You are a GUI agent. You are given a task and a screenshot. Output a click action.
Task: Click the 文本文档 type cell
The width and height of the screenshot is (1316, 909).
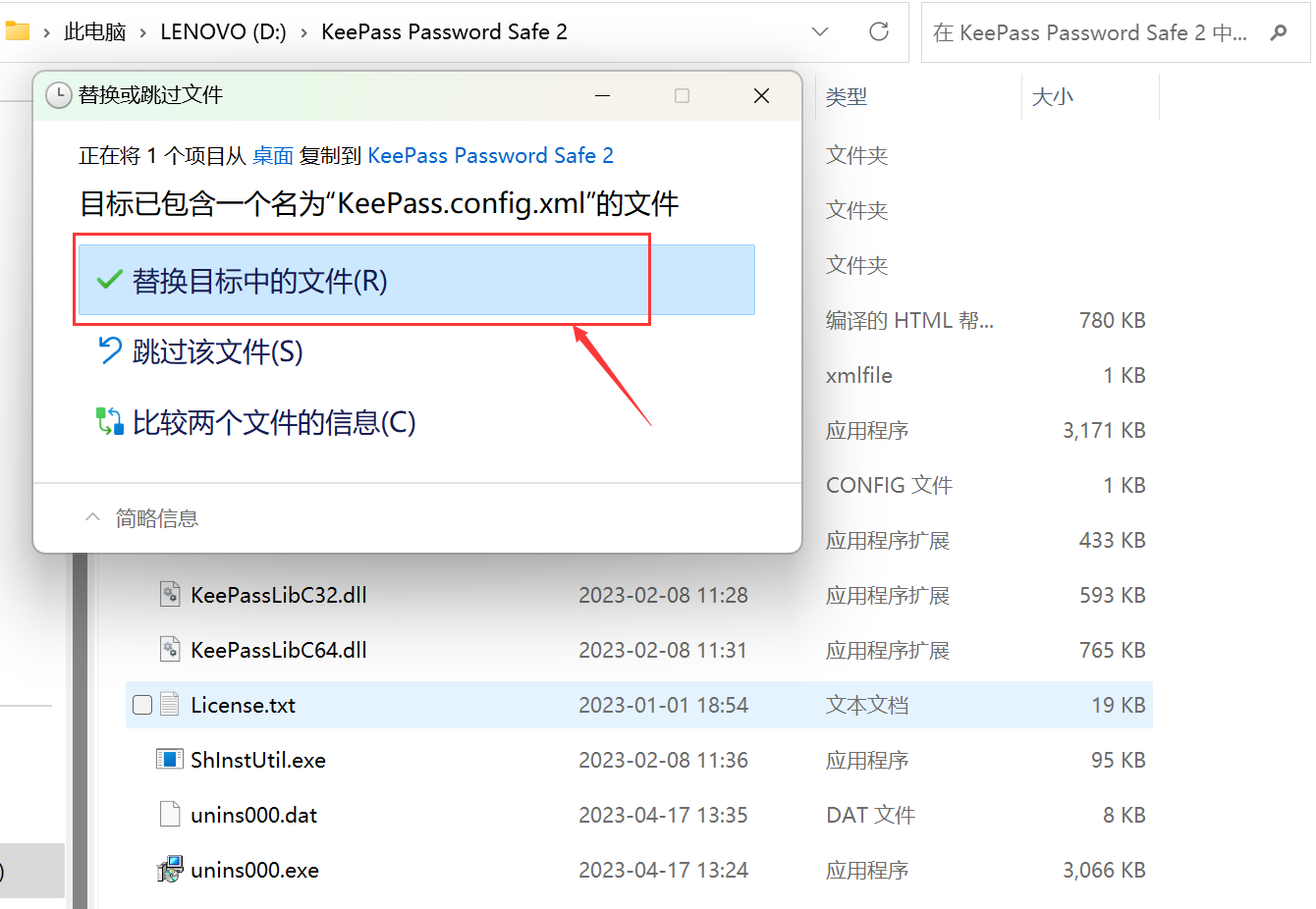[x=867, y=705]
